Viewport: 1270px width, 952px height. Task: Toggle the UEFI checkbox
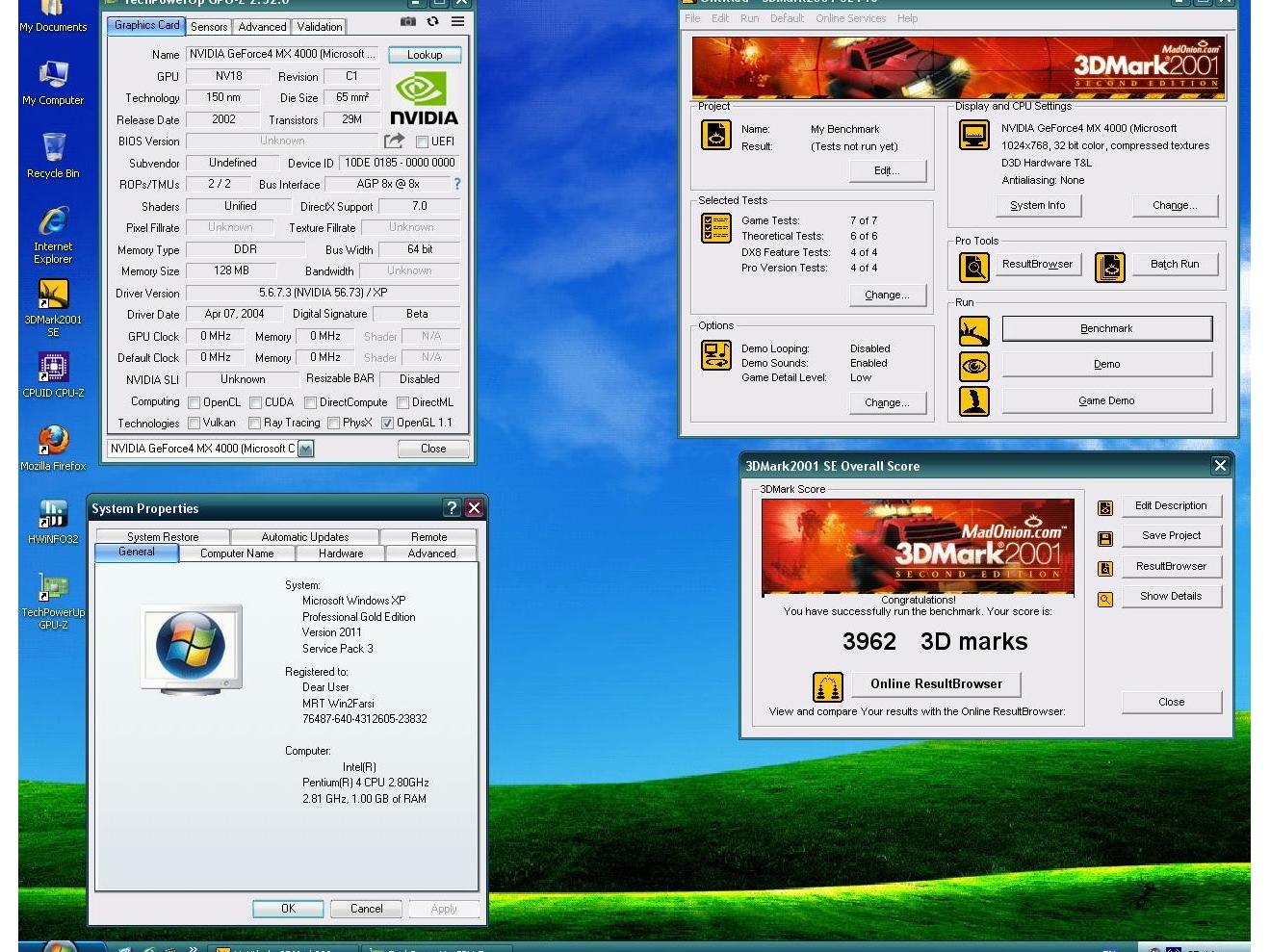(422, 142)
